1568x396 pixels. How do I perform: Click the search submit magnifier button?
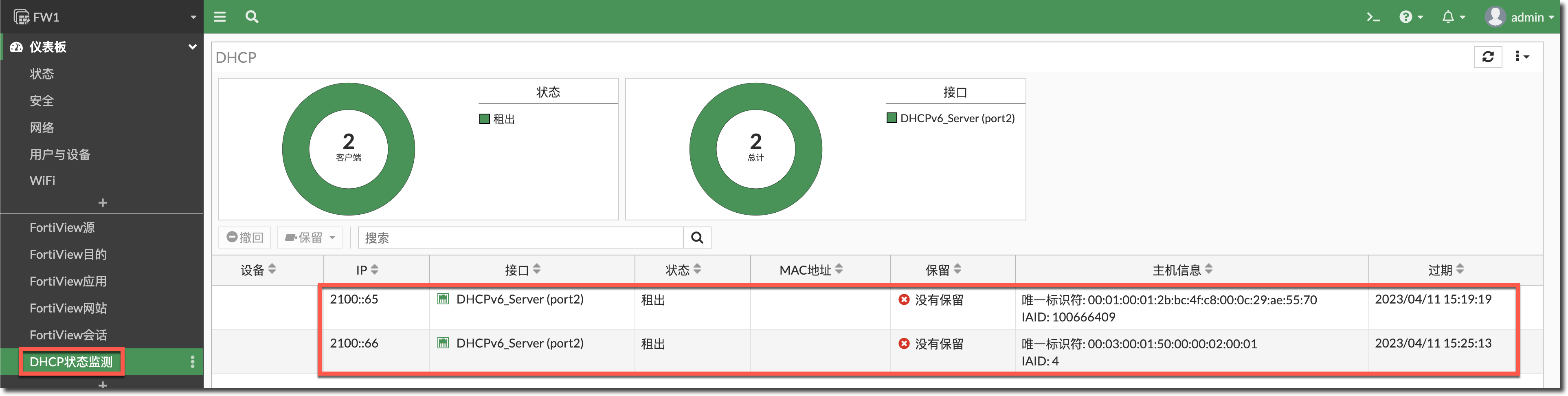[697, 238]
